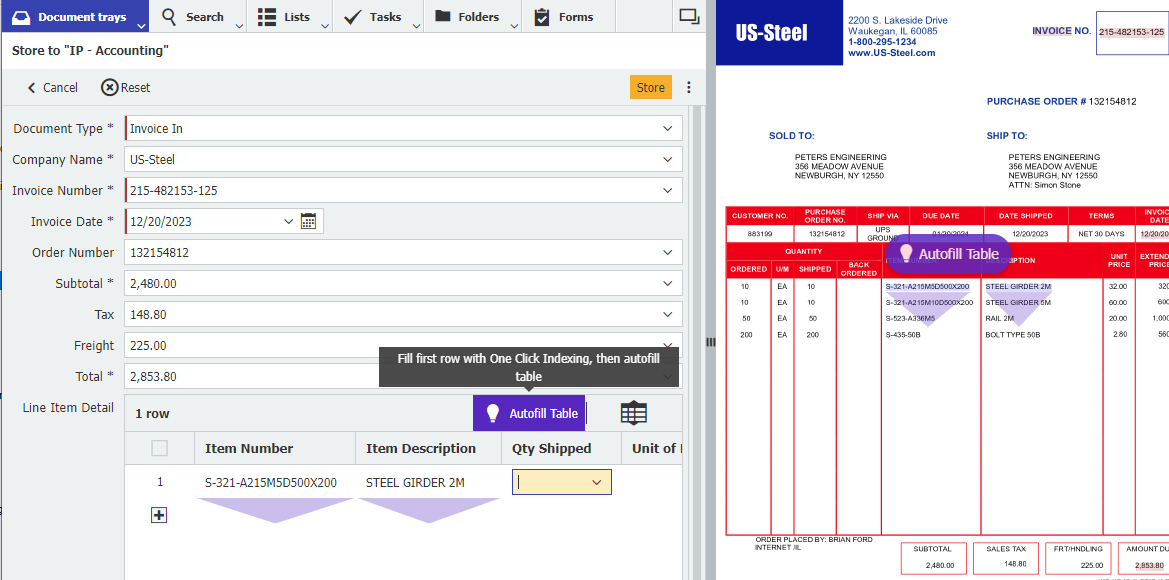Switch to the Tasks tab

[x=373, y=16]
